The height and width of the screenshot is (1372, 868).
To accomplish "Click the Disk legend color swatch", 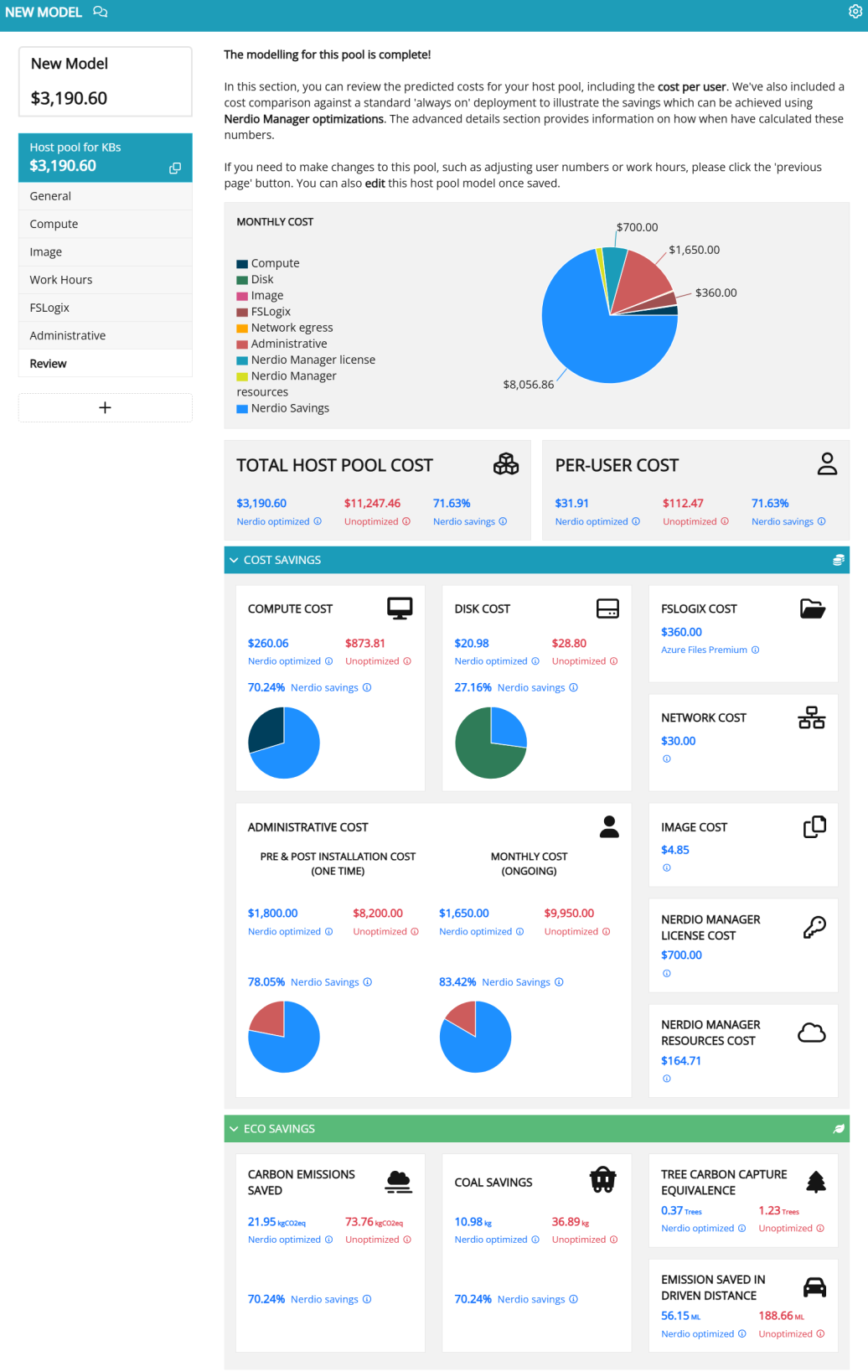I will (x=242, y=280).
